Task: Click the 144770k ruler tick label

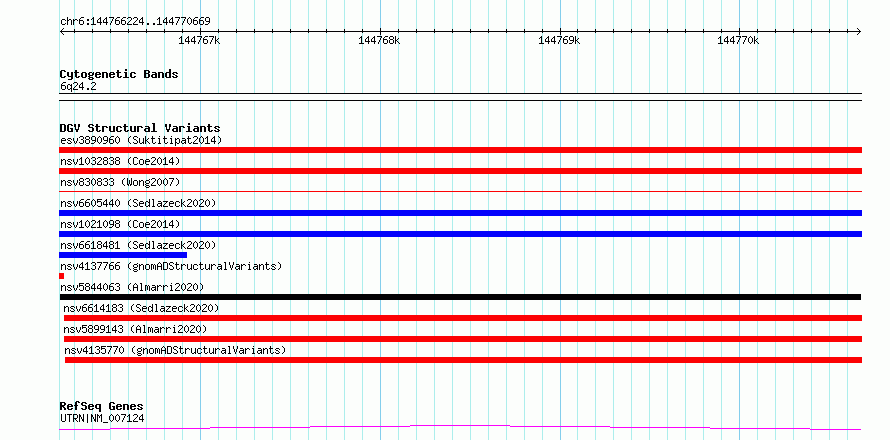Action: click(738, 40)
